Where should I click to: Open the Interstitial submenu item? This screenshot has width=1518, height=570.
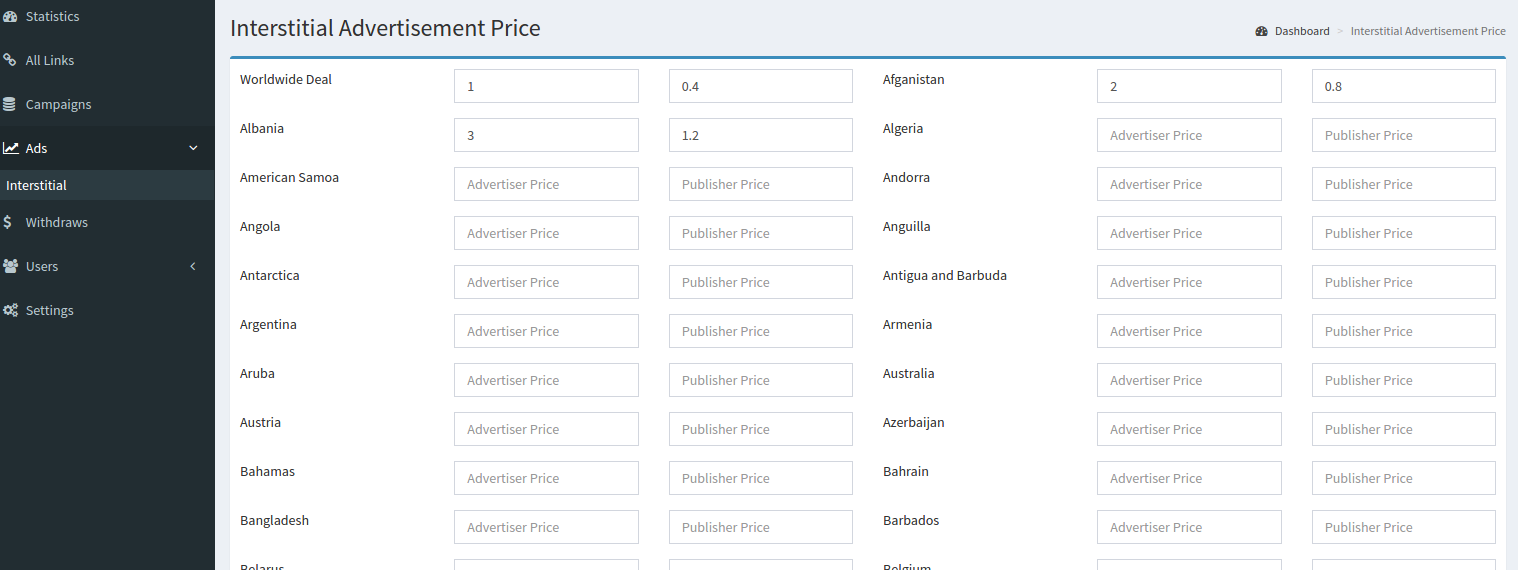(37, 186)
